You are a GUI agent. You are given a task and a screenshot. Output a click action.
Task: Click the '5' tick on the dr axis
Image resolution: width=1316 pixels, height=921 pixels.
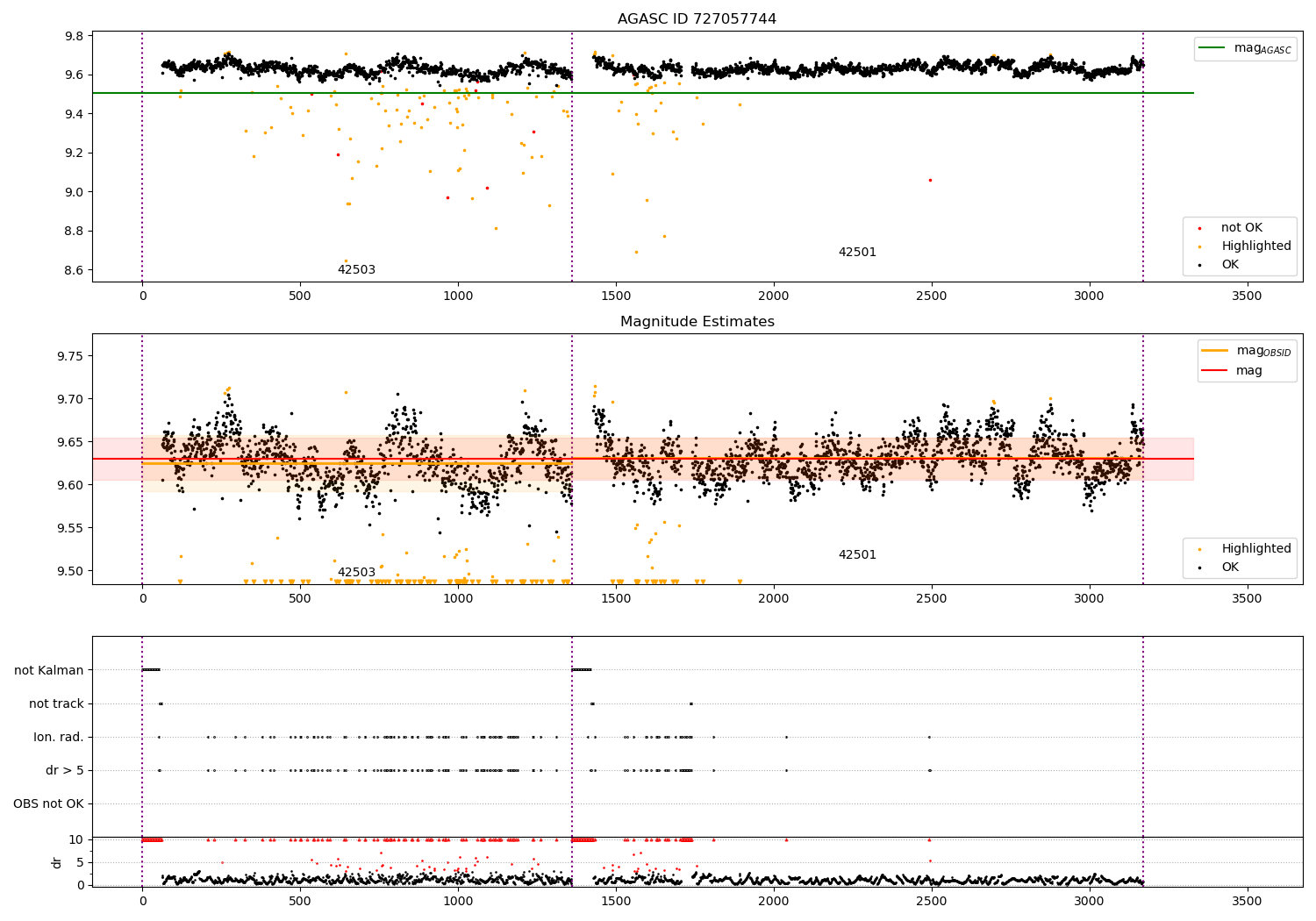click(x=80, y=862)
